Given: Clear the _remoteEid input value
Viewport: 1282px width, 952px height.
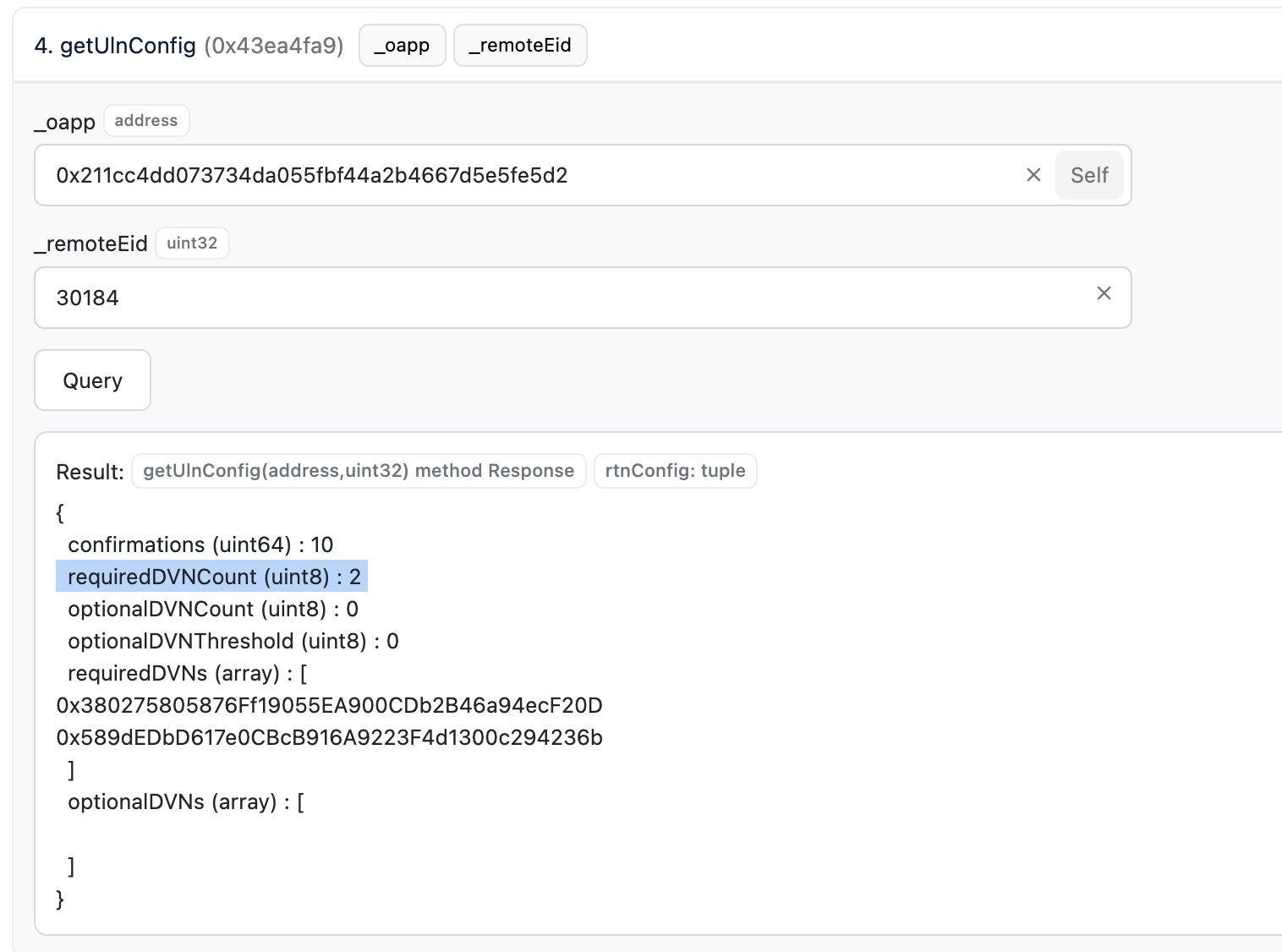Looking at the screenshot, I should 1104,293.
